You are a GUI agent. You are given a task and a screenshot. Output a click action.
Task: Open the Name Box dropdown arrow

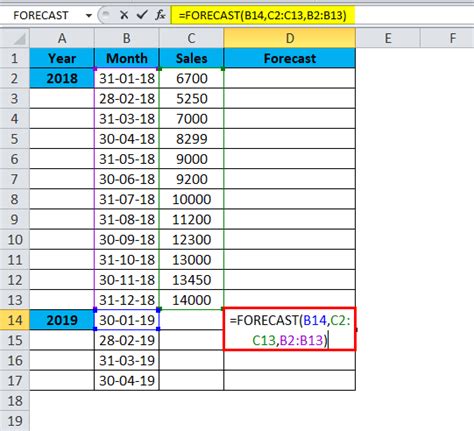(x=89, y=15)
